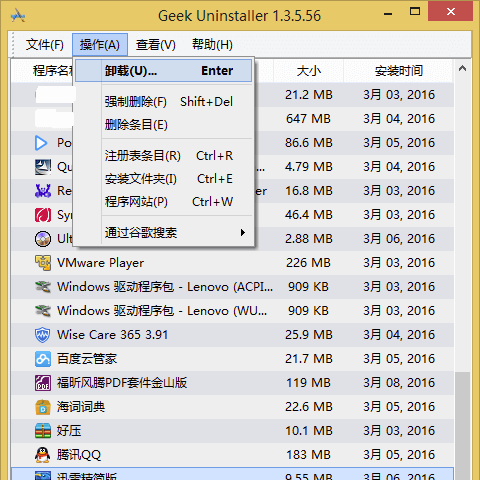Select Windows 驱动程序包 - Lenovo (WU... row
Viewport: 480px width, 480px height.
[x=233, y=311]
